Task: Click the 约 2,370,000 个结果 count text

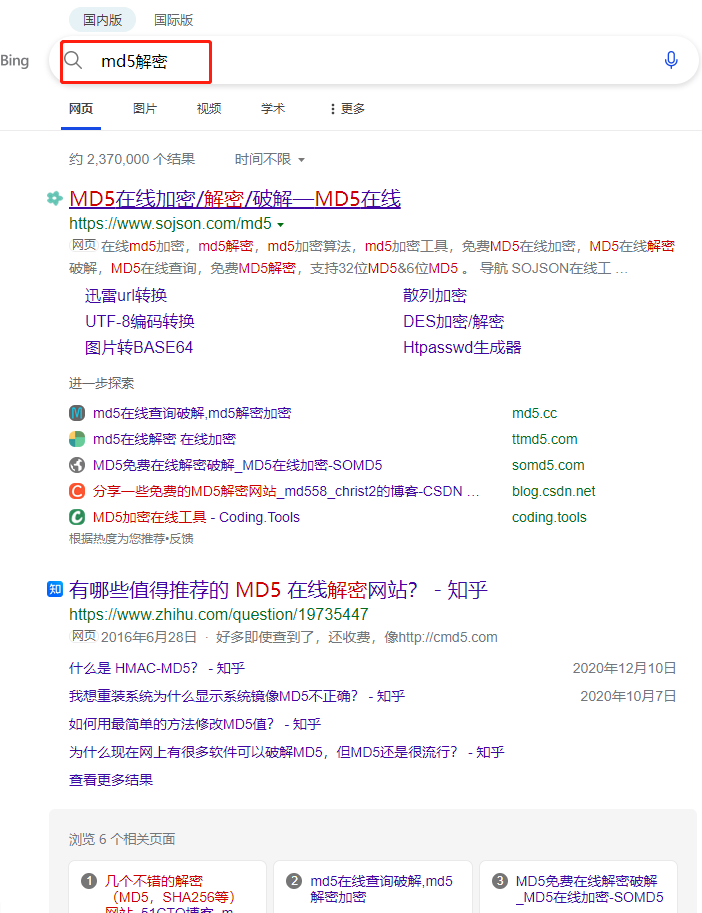Action: point(132,159)
